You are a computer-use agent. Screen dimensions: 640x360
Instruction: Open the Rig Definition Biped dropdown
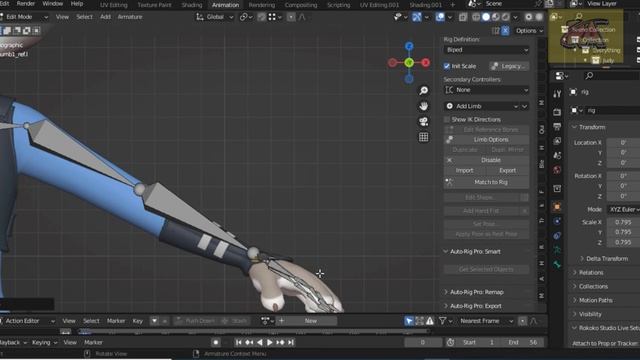click(x=487, y=50)
